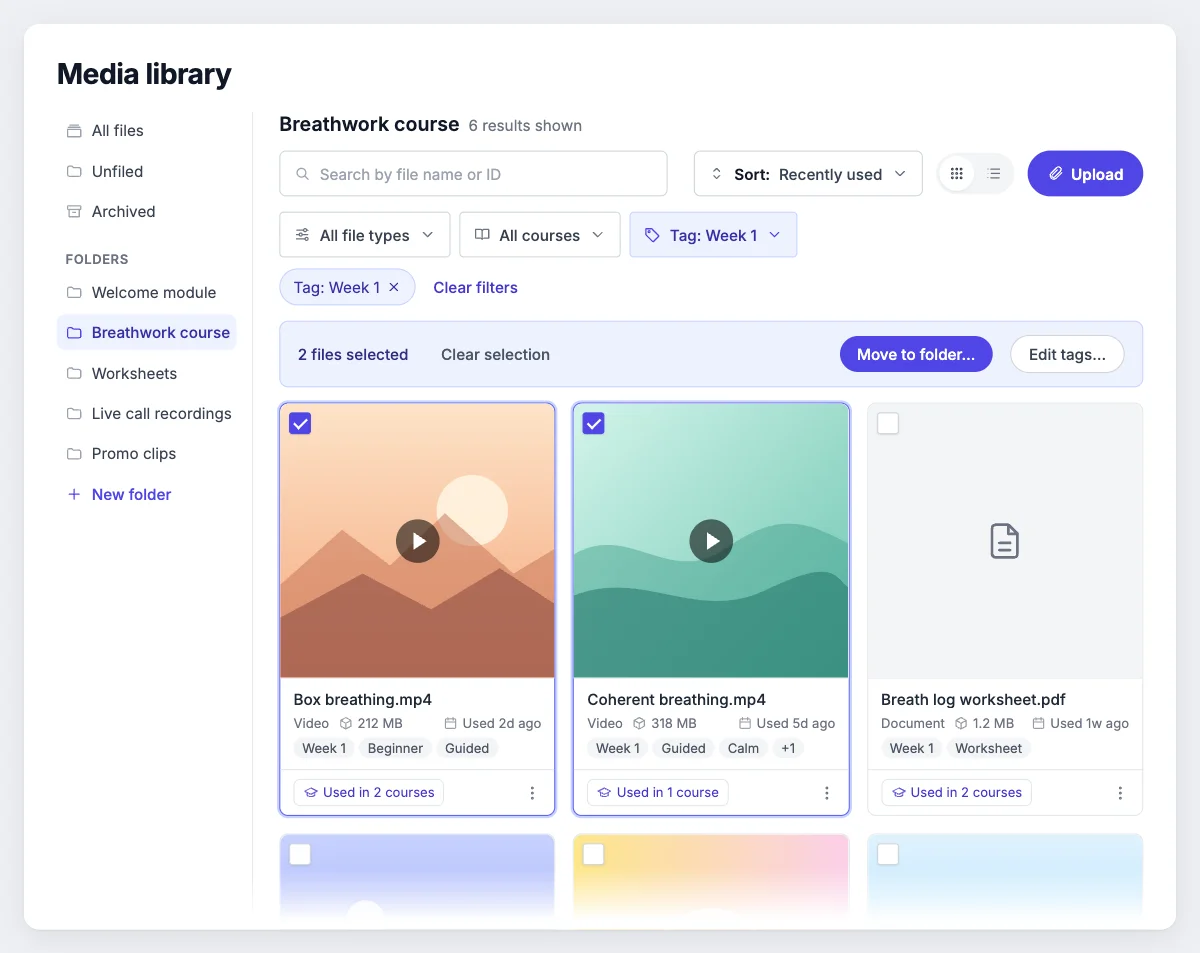The image size is (1200, 953).
Task: Click Used in 2 courses on Box breathing
Action: pos(368,793)
